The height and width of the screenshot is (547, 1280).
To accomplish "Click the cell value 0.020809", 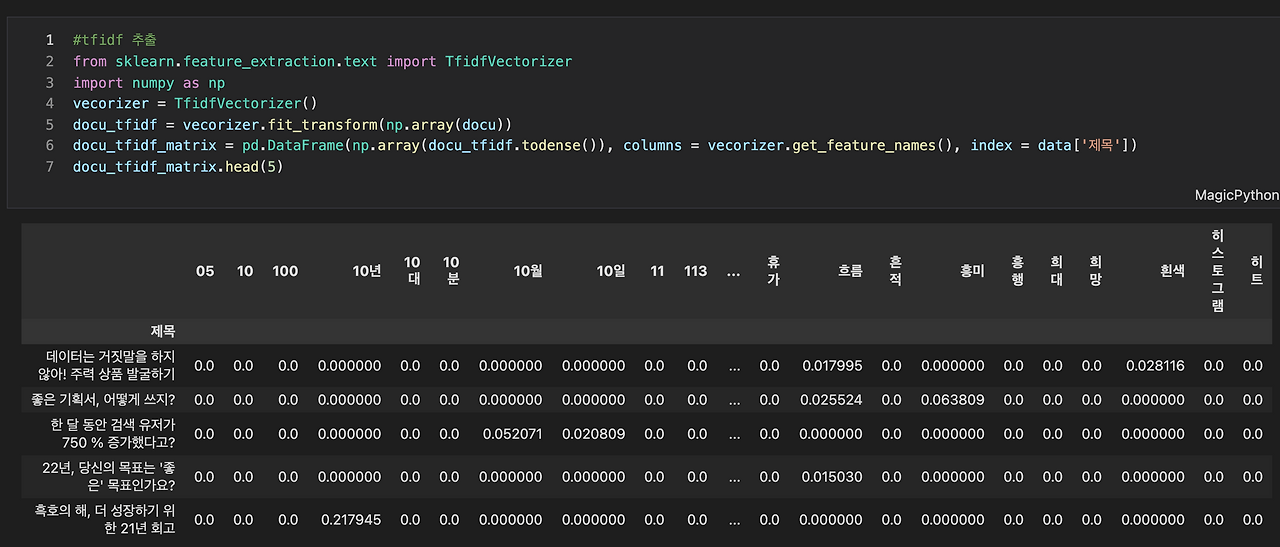I will (x=594, y=433).
